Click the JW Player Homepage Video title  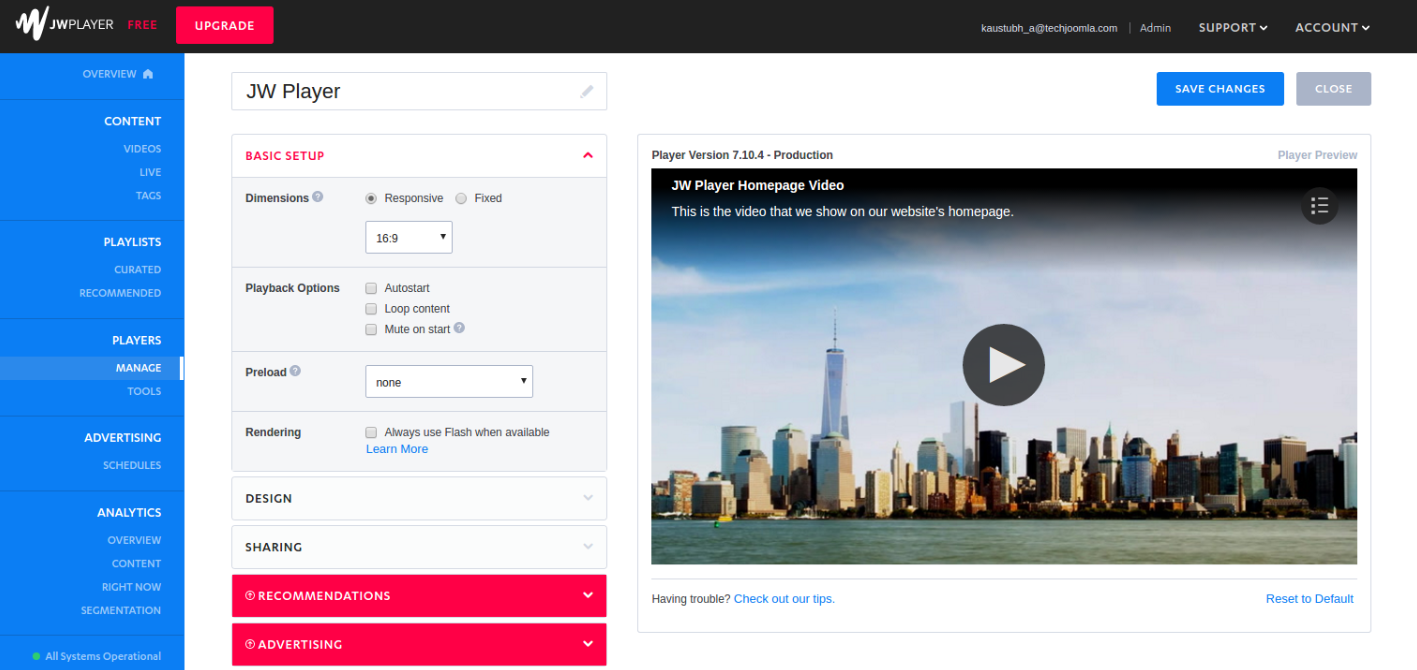[x=757, y=185]
